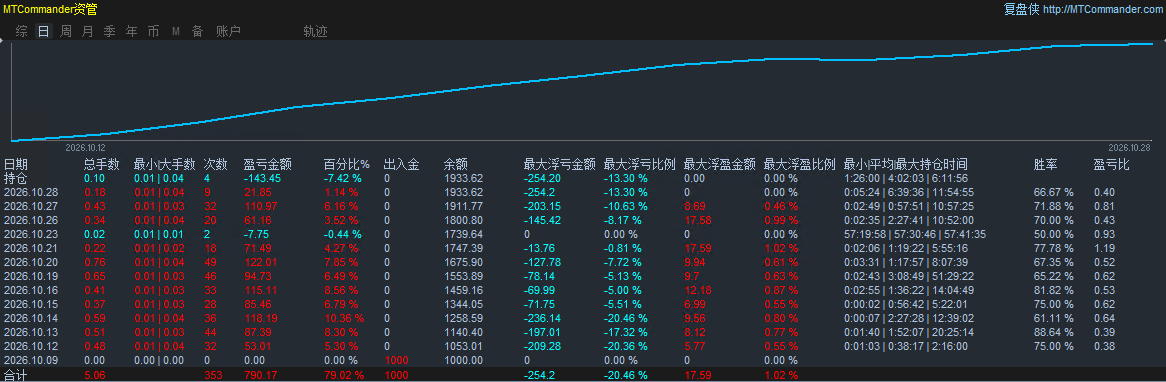Click the 1000.00 balance on 2026.10.09
Viewport: 1166px width, 382px height.
pos(463,360)
